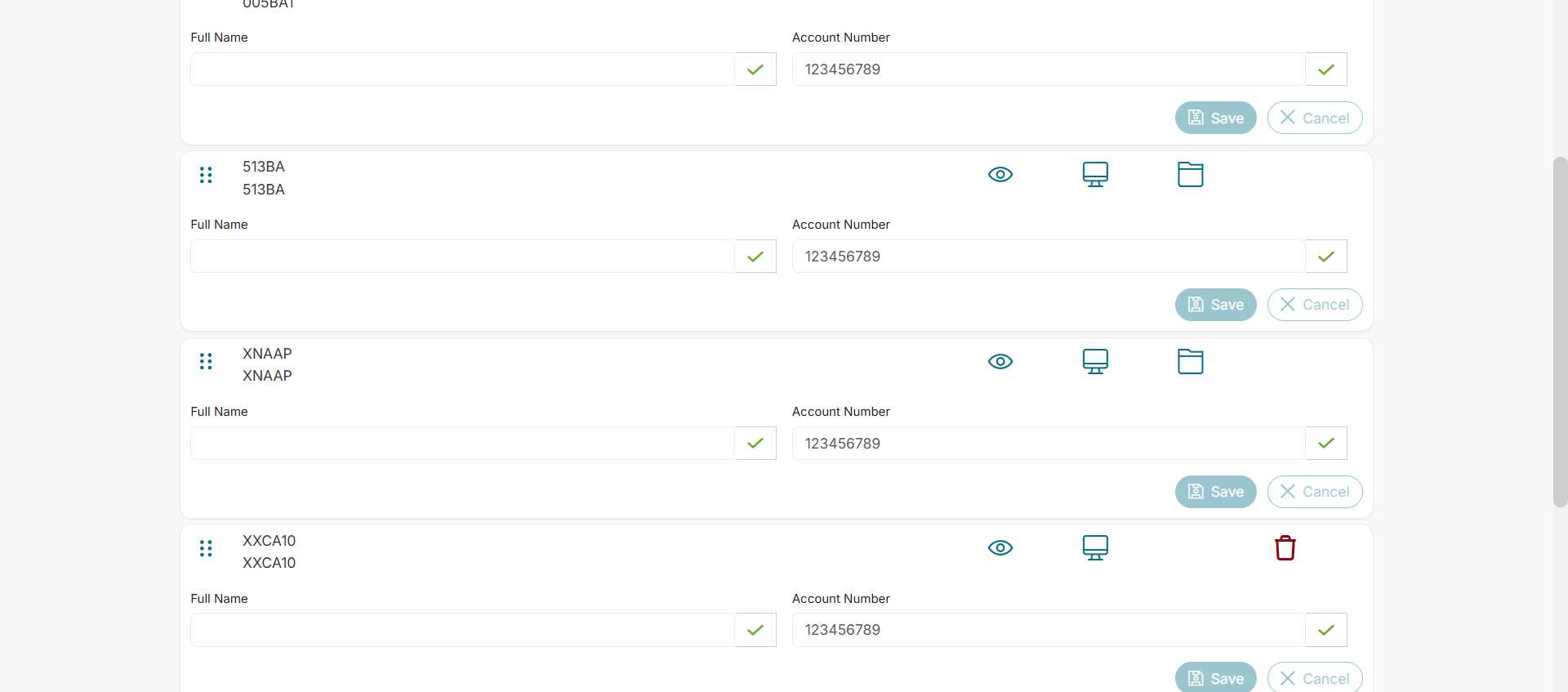
Task: Grab the drag handle of XXCA10
Action: coord(206,549)
